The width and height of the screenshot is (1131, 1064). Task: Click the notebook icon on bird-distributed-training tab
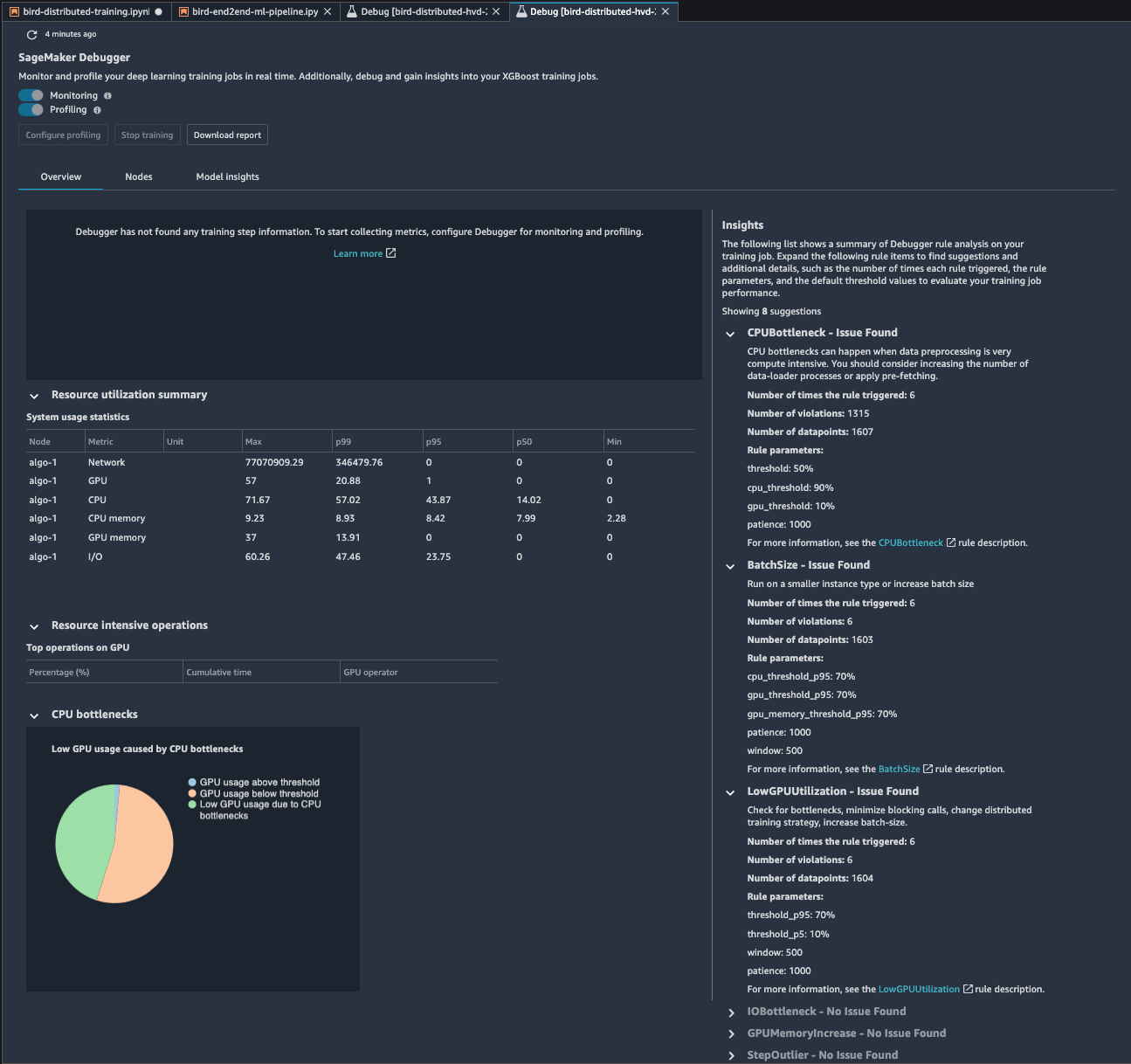(x=14, y=11)
